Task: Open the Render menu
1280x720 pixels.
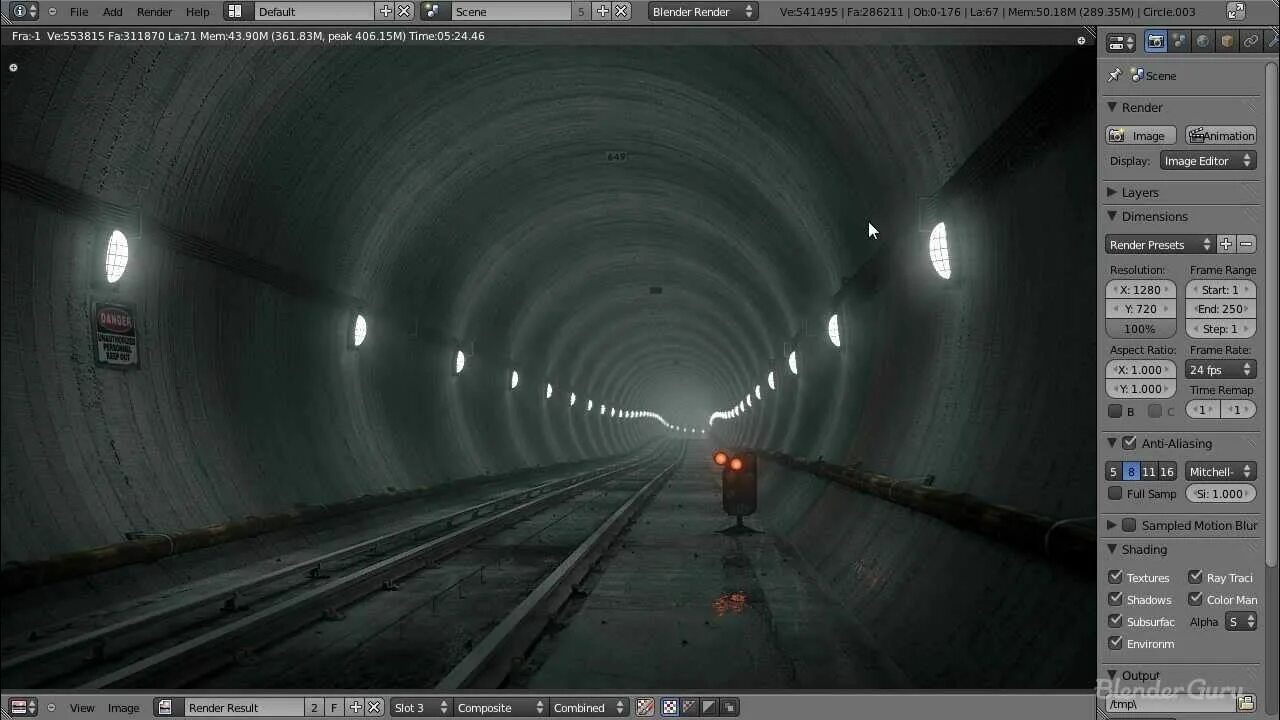Action: 154,11
